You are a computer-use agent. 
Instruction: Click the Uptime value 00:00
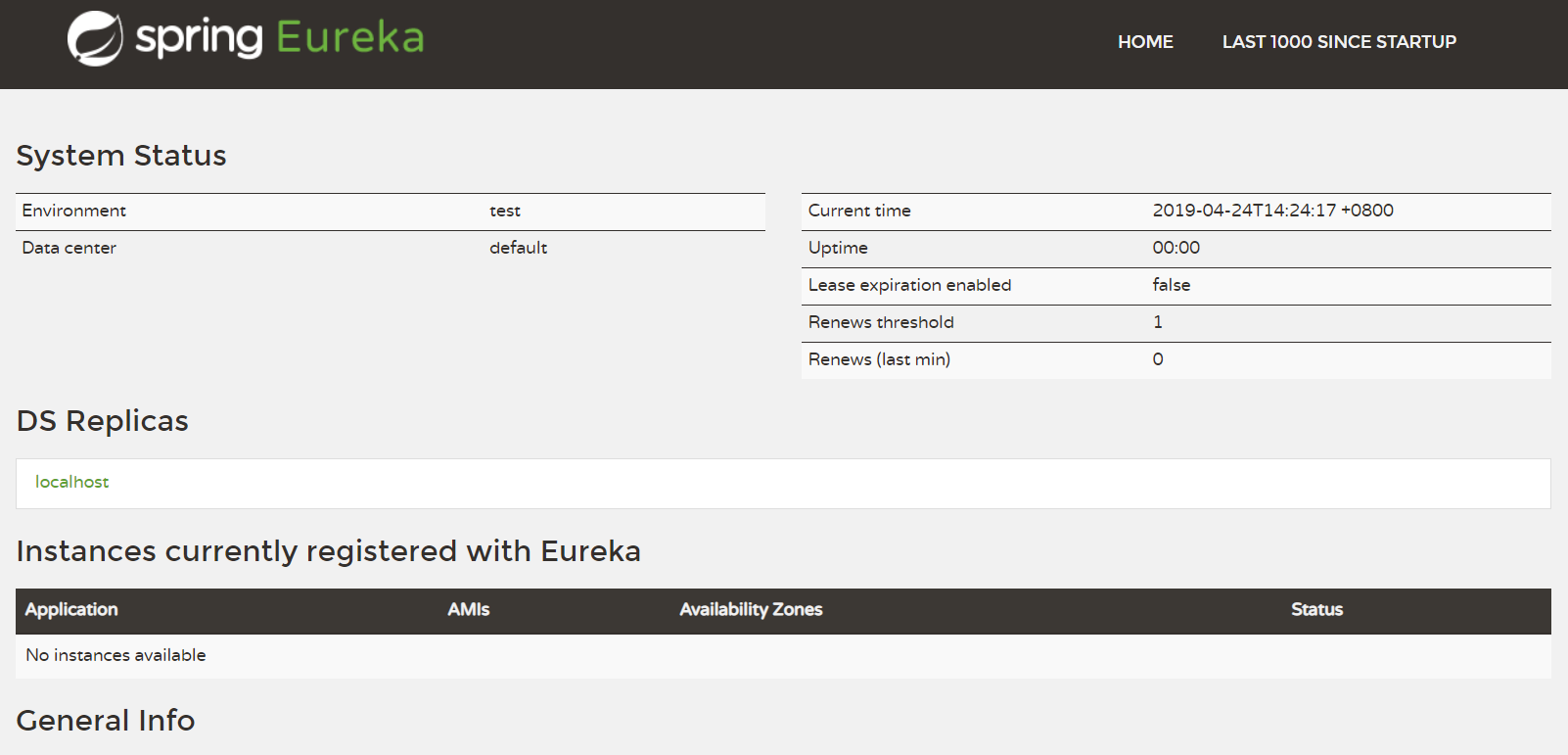pos(1176,248)
